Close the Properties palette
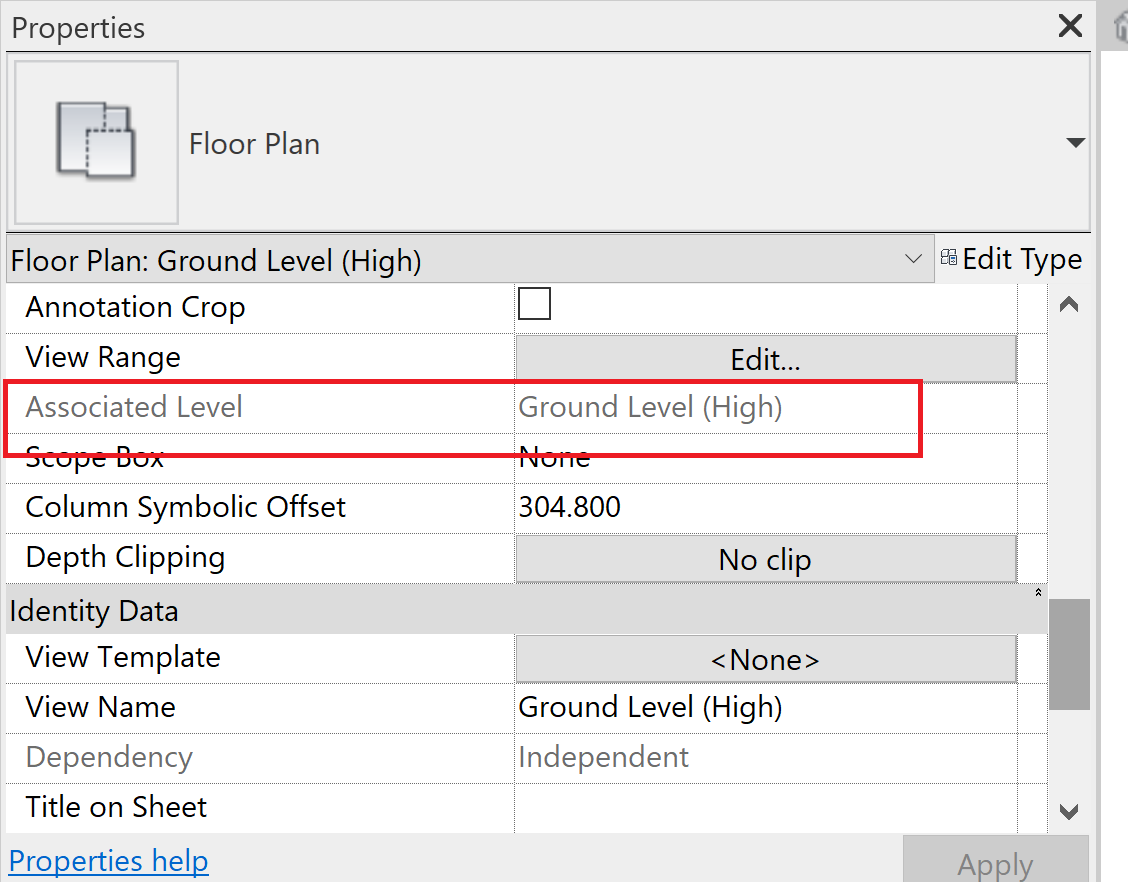 point(1070,26)
